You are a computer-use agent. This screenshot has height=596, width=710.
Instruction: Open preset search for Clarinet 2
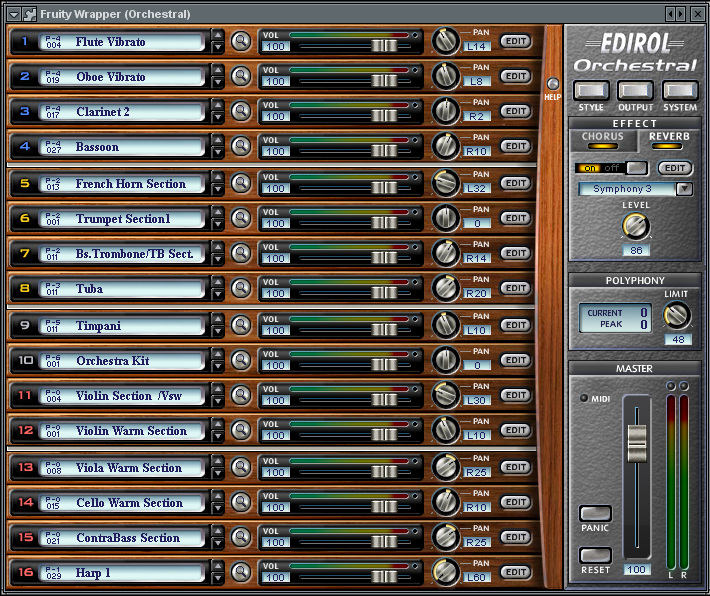tap(241, 111)
